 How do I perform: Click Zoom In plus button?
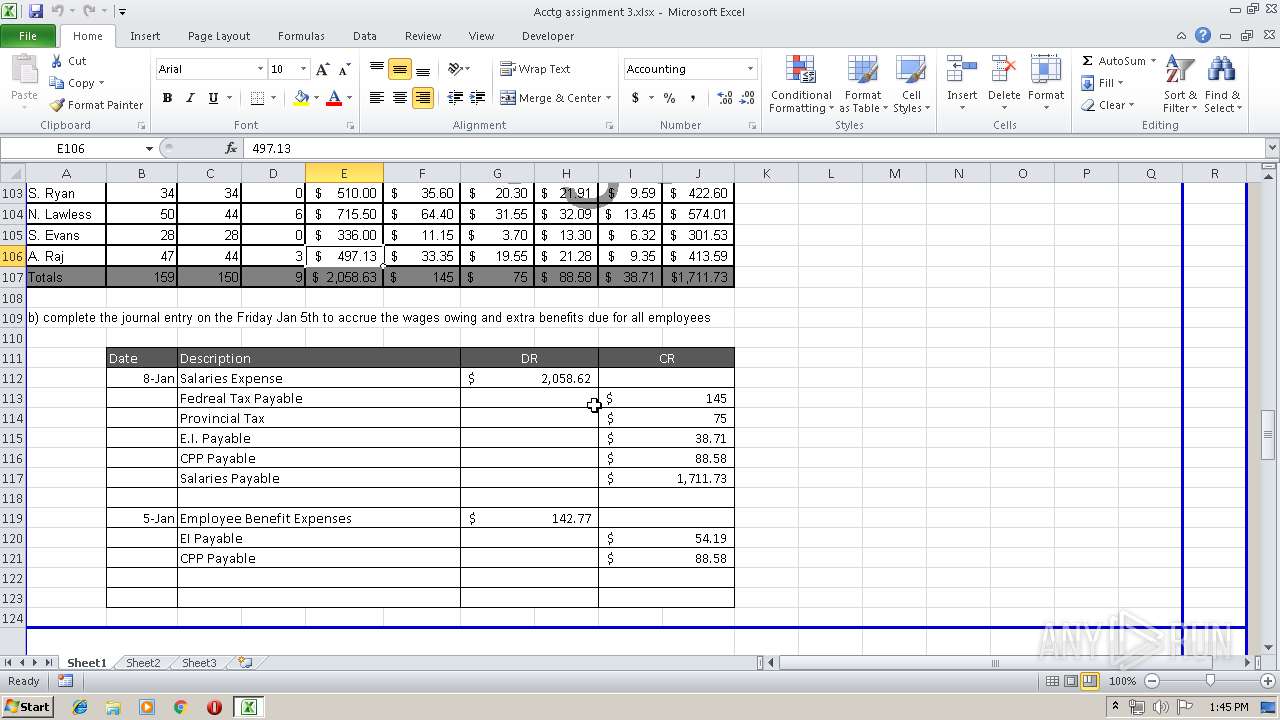pyautogui.click(x=1268, y=681)
